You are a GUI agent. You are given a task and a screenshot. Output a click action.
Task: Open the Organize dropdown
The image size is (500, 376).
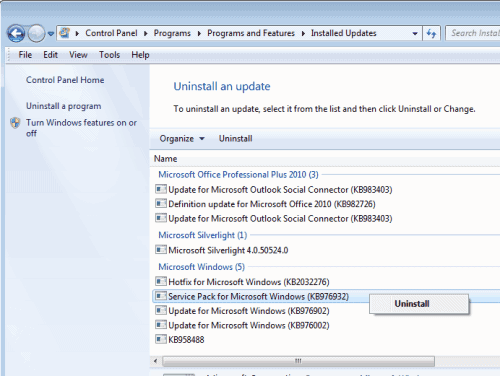(x=182, y=139)
